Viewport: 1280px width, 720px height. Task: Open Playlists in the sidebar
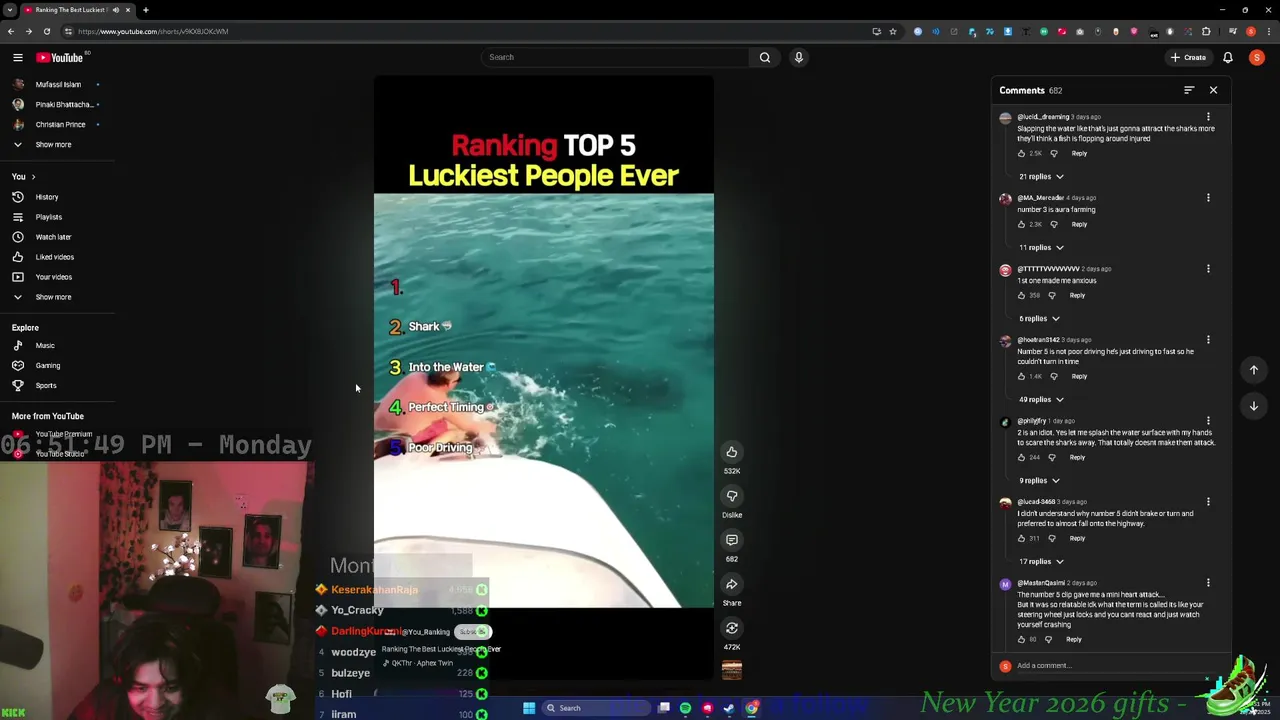(x=49, y=217)
